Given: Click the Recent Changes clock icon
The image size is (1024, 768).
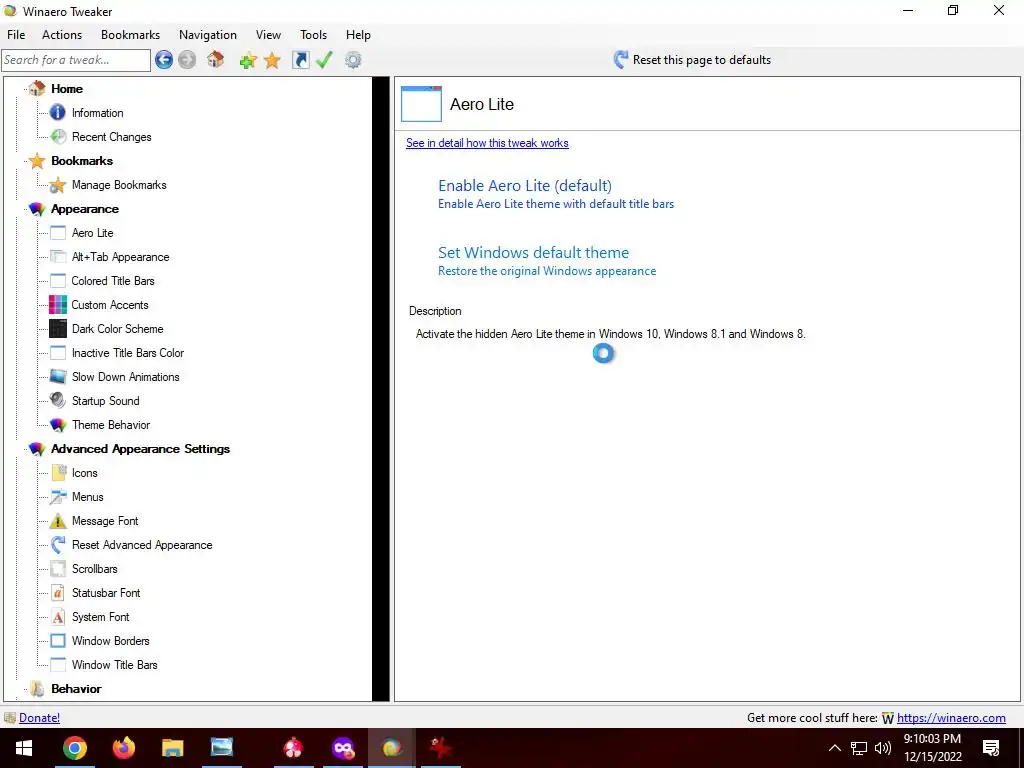Looking at the screenshot, I should point(58,136).
